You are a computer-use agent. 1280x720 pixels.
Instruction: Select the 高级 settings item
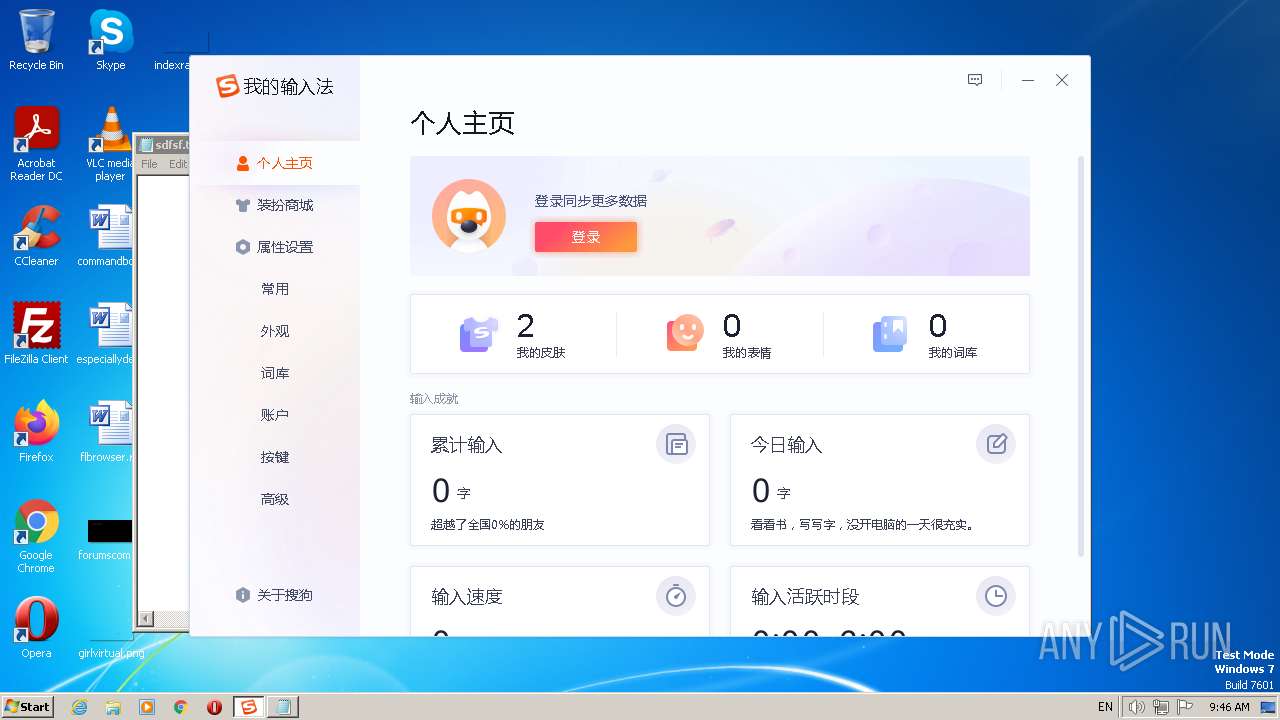(275, 499)
